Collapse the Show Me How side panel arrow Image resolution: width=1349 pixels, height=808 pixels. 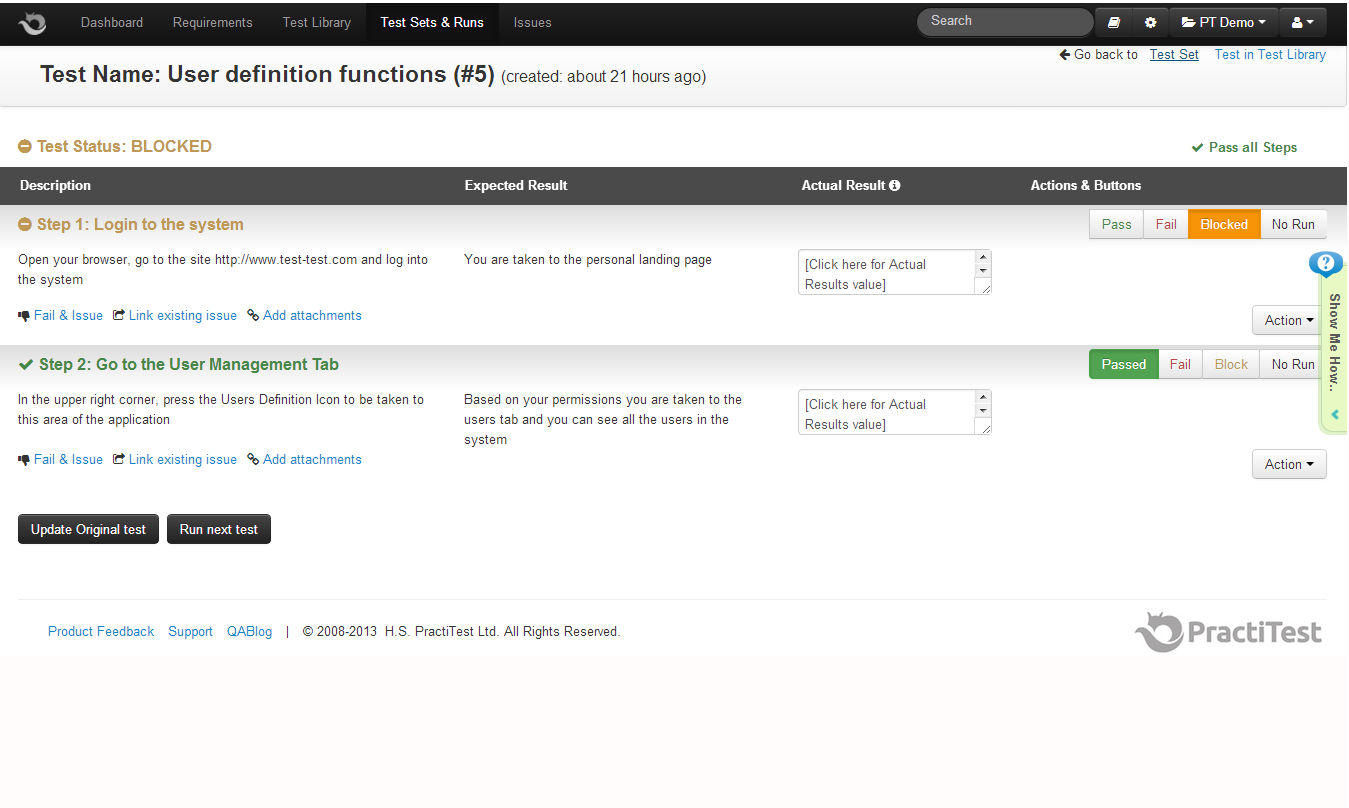tap(1335, 414)
